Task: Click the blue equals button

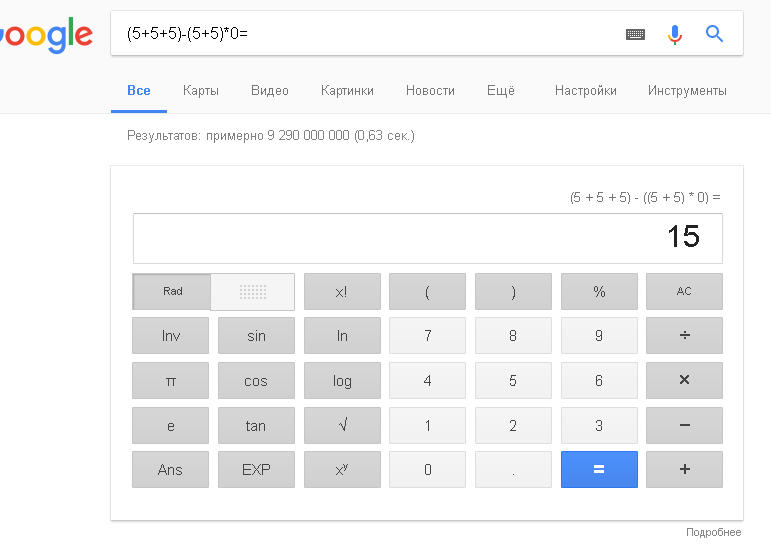Action: pyautogui.click(x=599, y=469)
